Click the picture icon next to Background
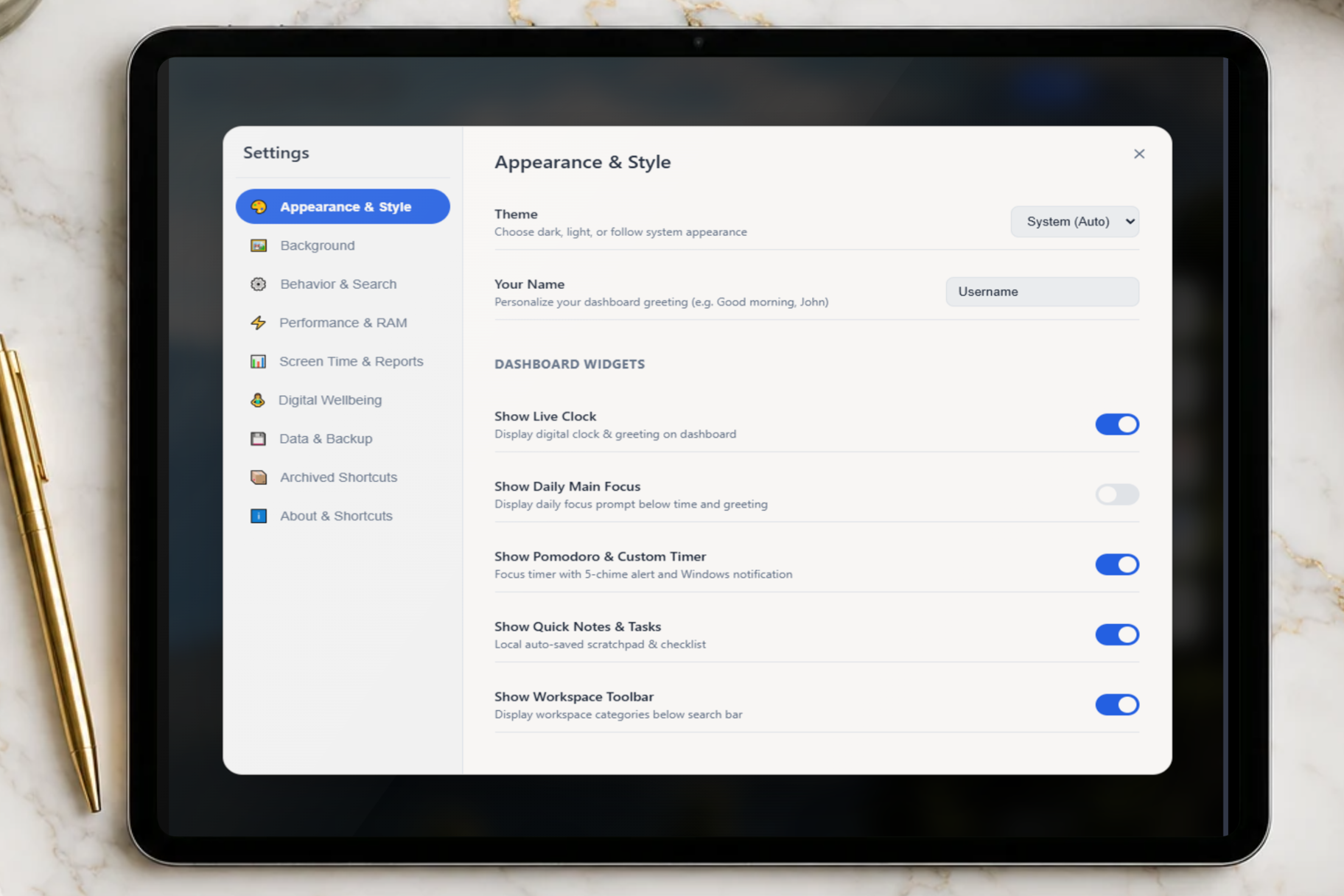This screenshot has width=1344, height=896. click(x=259, y=245)
